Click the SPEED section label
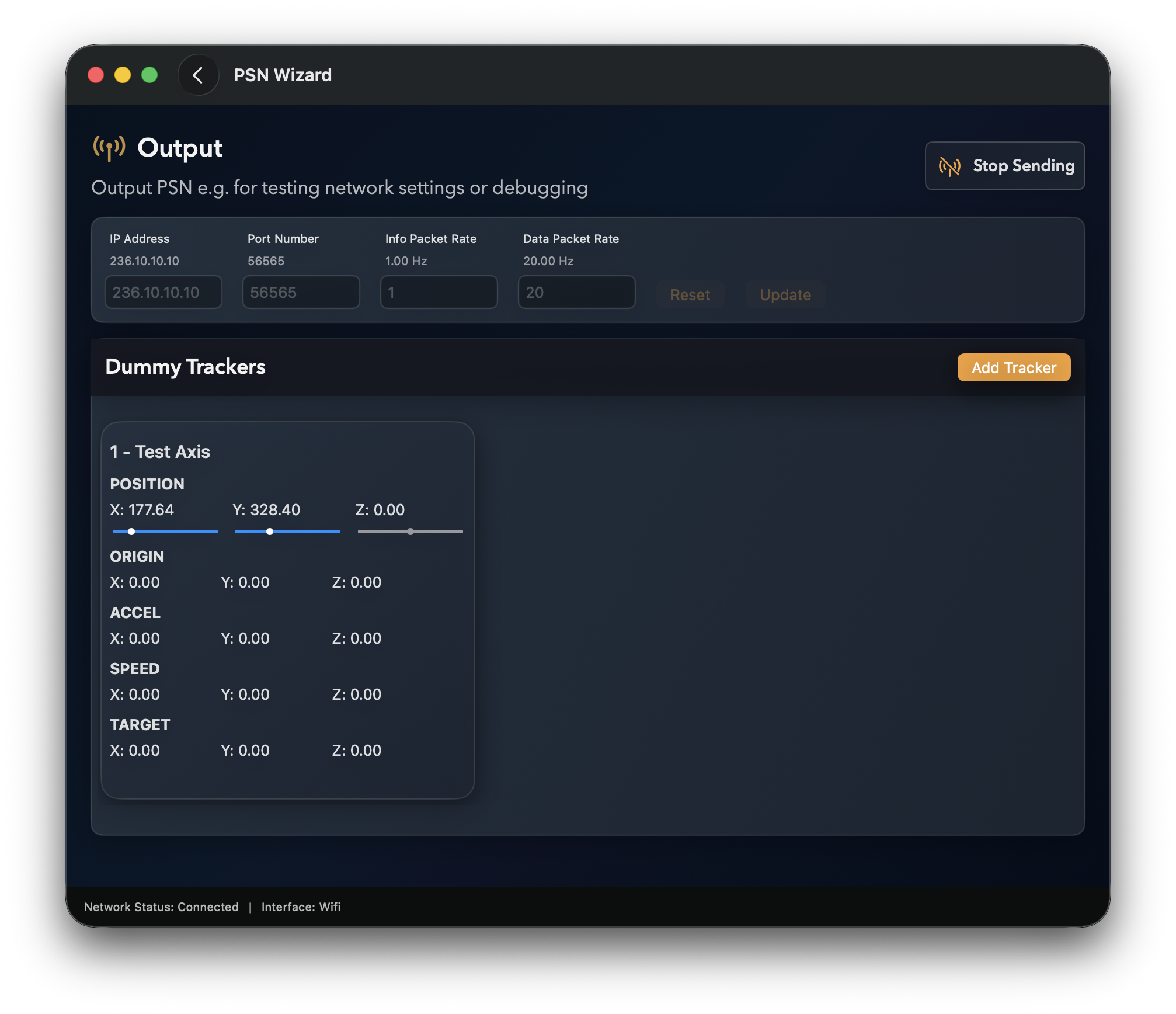Image resolution: width=1176 pixels, height=1014 pixels. 135,669
